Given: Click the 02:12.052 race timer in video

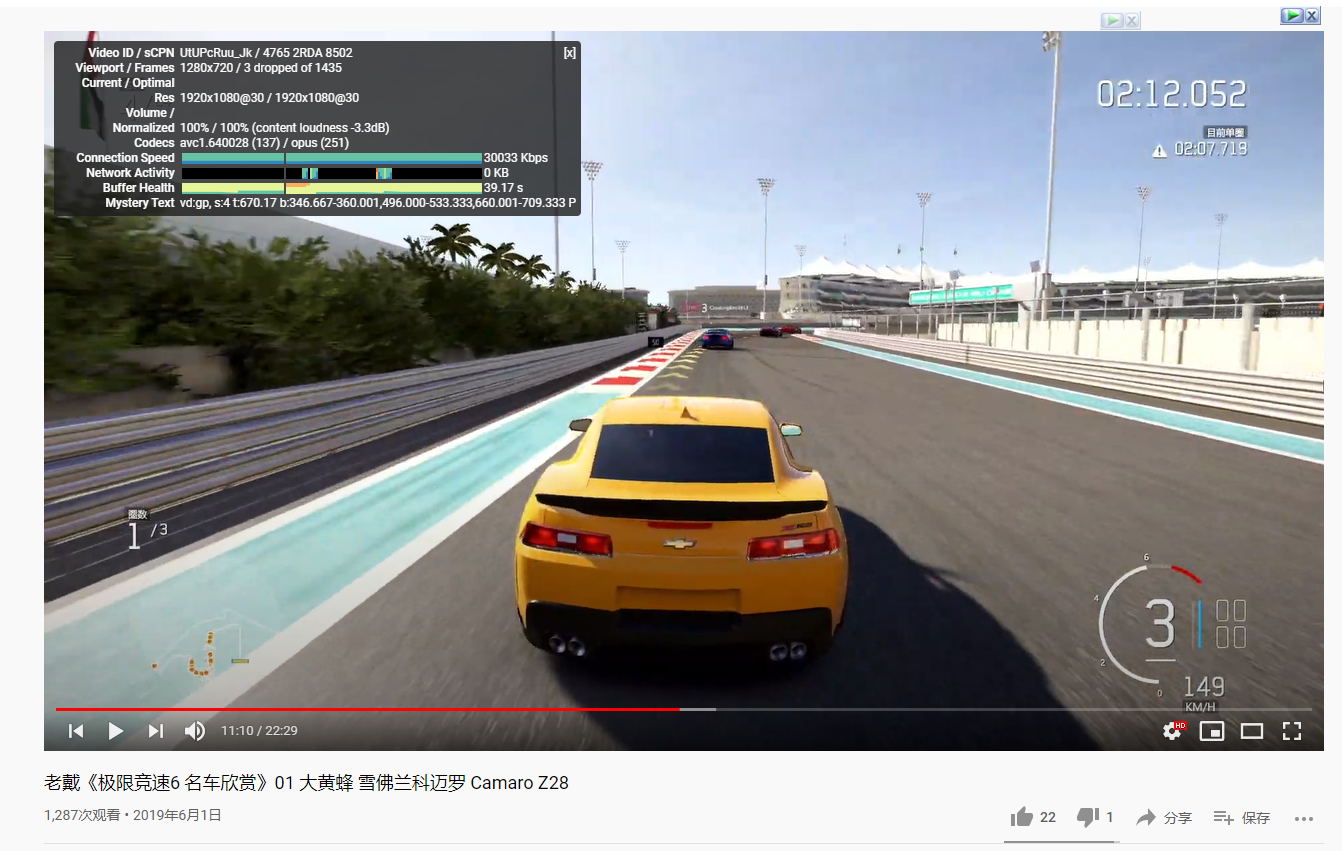Looking at the screenshot, I should coord(1172,94).
